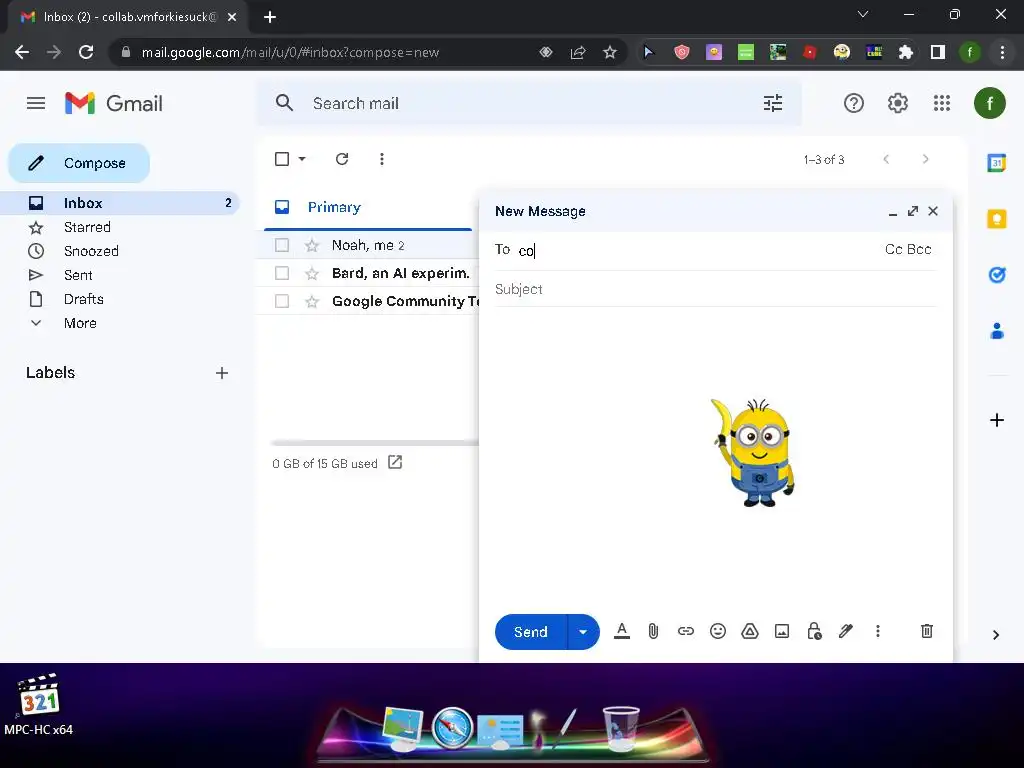Open tab search chevron in title bar
The width and height of the screenshot is (1024, 768).
[x=863, y=14]
